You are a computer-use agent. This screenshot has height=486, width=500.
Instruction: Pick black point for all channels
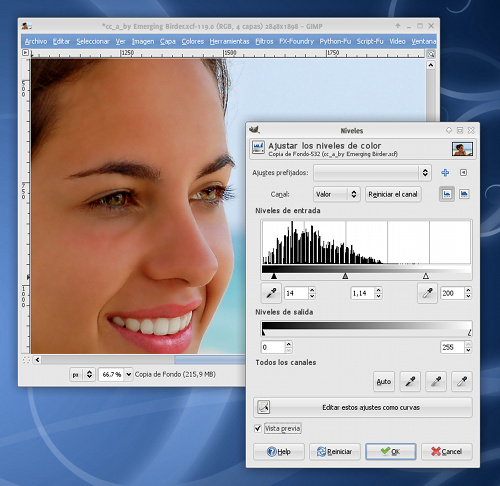(410, 381)
